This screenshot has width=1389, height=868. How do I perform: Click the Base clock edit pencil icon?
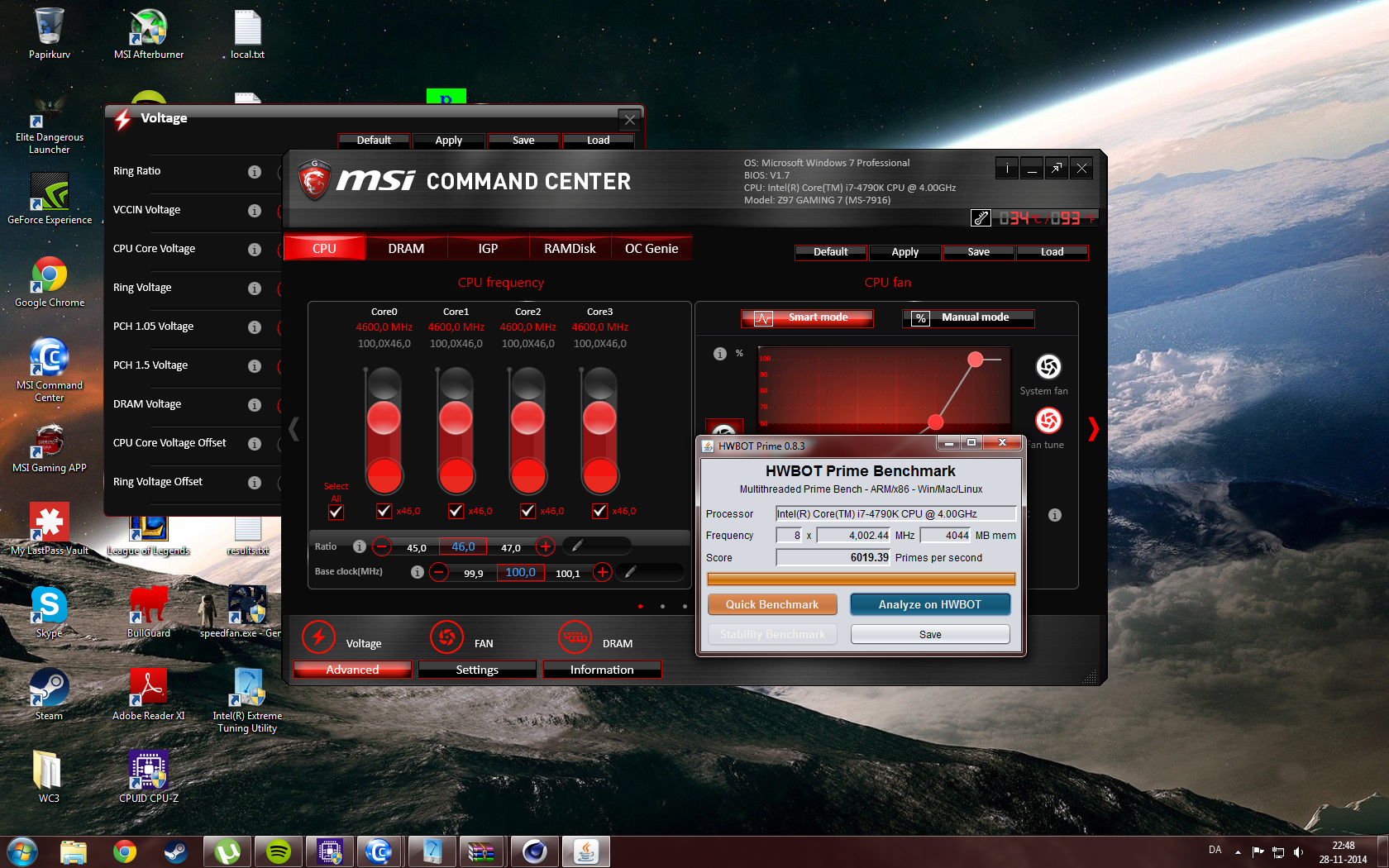pos(631,572)
